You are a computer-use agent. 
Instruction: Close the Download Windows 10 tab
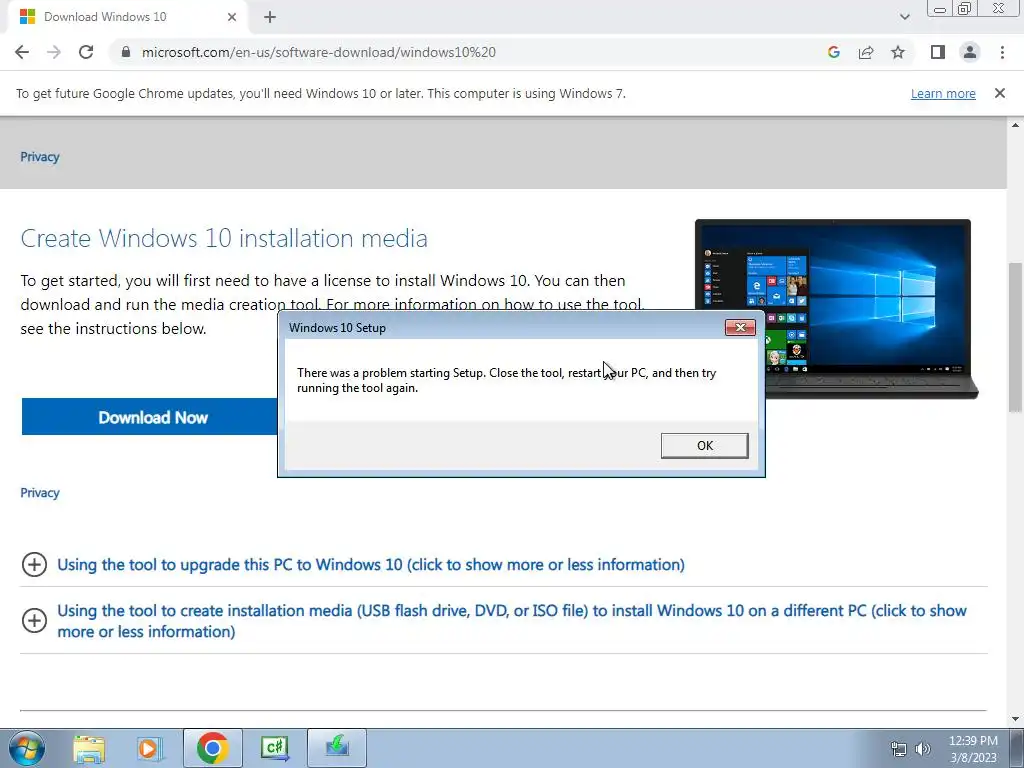point(232,17)
